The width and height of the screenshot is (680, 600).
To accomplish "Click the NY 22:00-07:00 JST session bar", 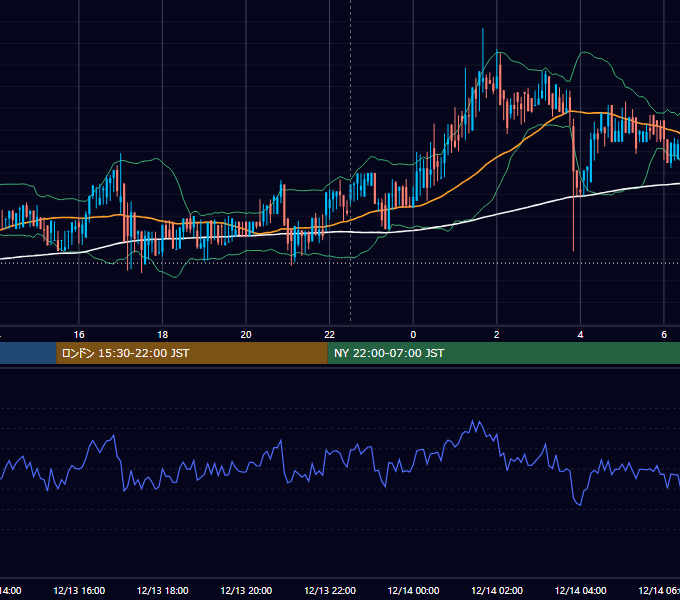I will pos(503,353).
